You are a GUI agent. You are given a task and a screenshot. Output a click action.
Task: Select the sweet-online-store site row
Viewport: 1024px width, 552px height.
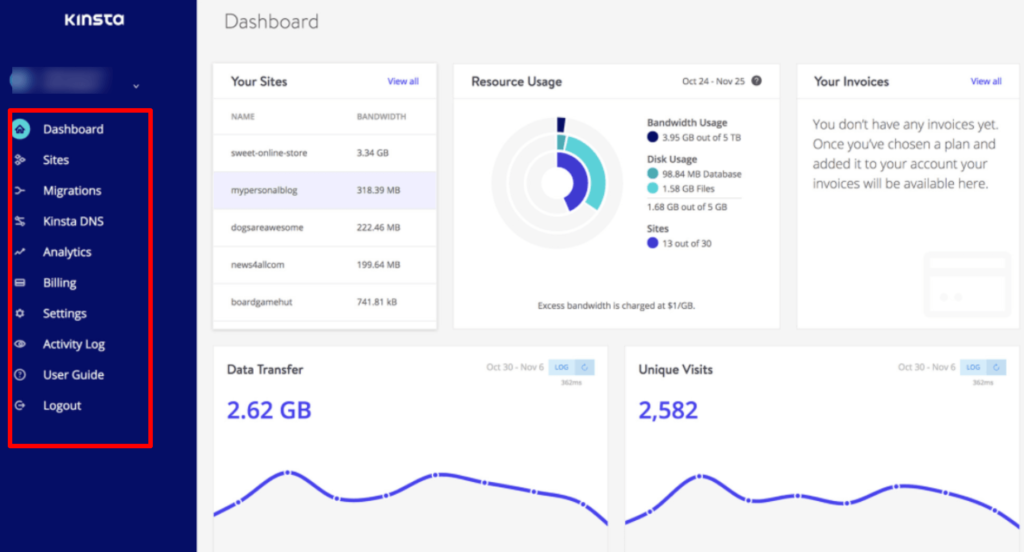[x=325, y=153]
